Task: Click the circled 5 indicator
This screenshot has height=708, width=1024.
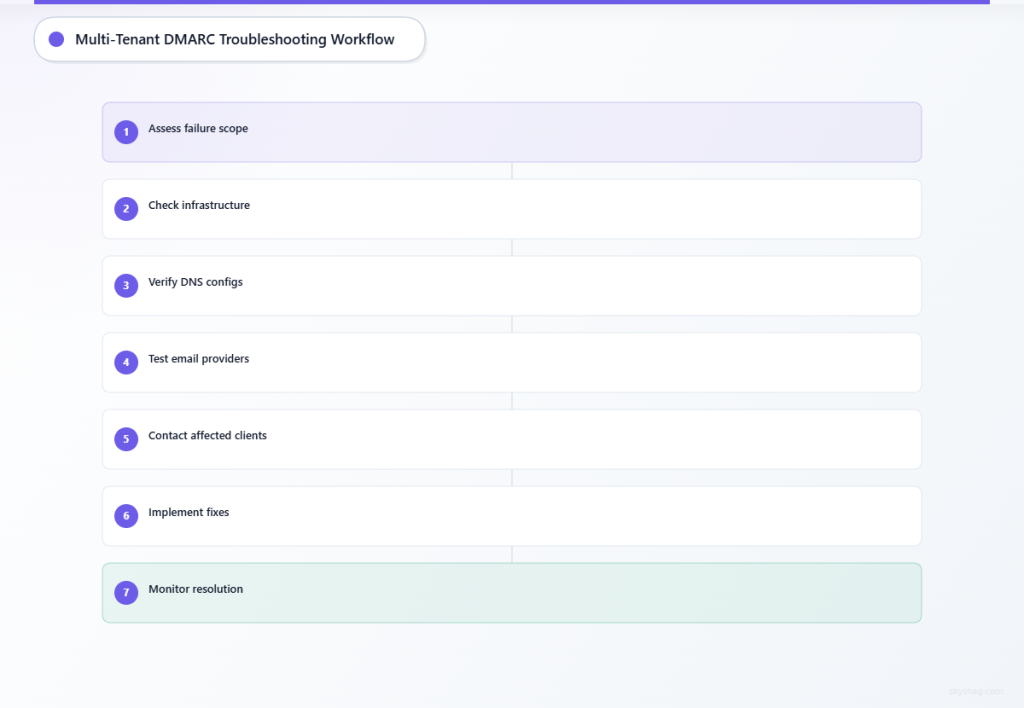Action: coord(126,438)
